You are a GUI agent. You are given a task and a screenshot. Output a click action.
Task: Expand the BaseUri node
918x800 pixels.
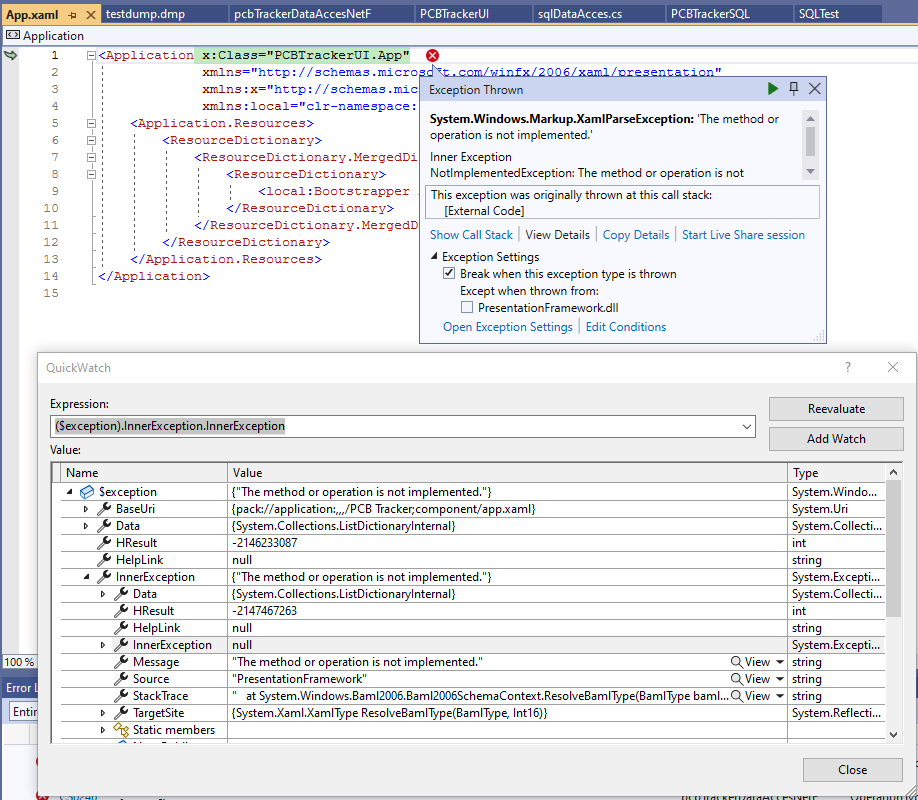87,509
